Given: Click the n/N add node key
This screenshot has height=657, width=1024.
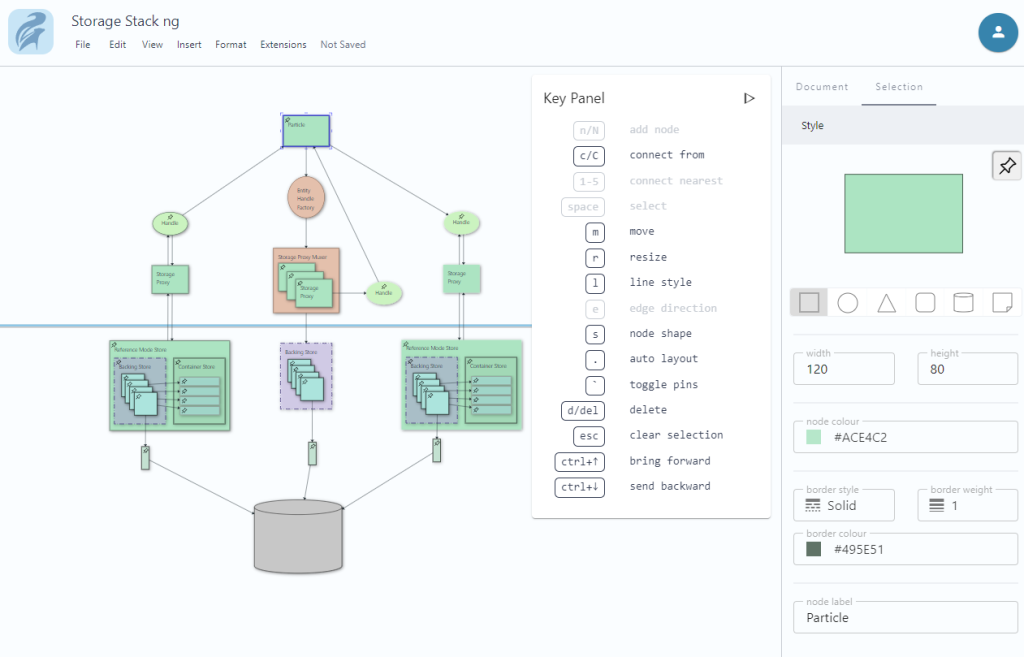Looking at the screenshot, I should (588, 130).
